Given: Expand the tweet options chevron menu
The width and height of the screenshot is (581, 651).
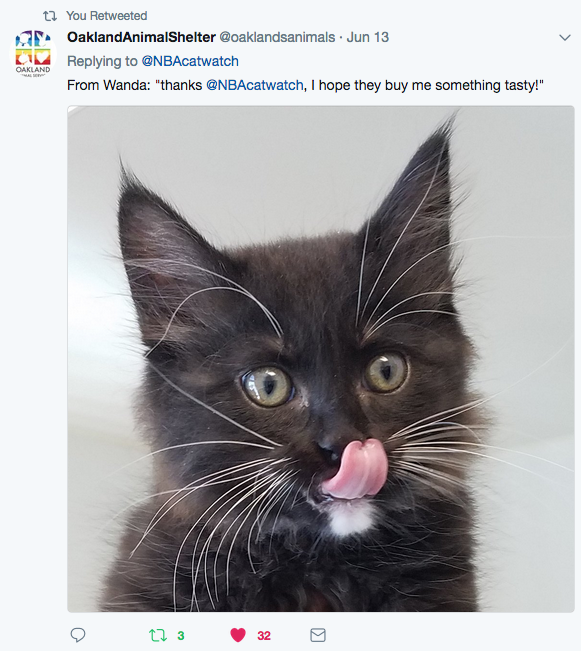Looking at the screenshot, I should pos(565,38).
